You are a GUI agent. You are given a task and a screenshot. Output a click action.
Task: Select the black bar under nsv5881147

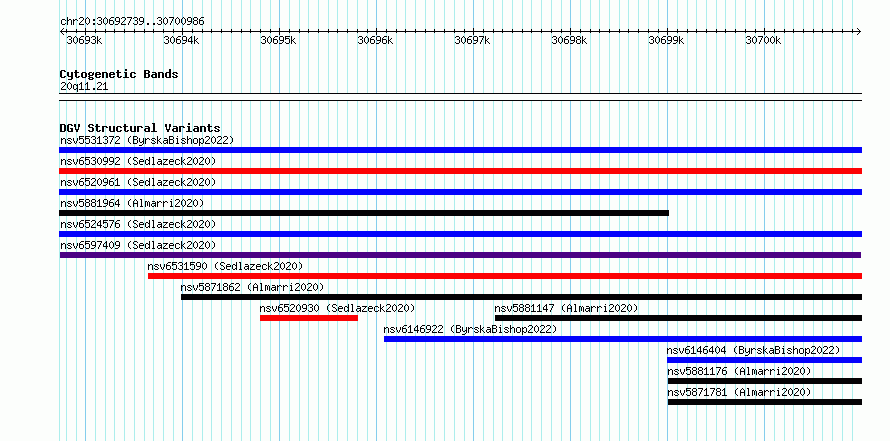678,318
